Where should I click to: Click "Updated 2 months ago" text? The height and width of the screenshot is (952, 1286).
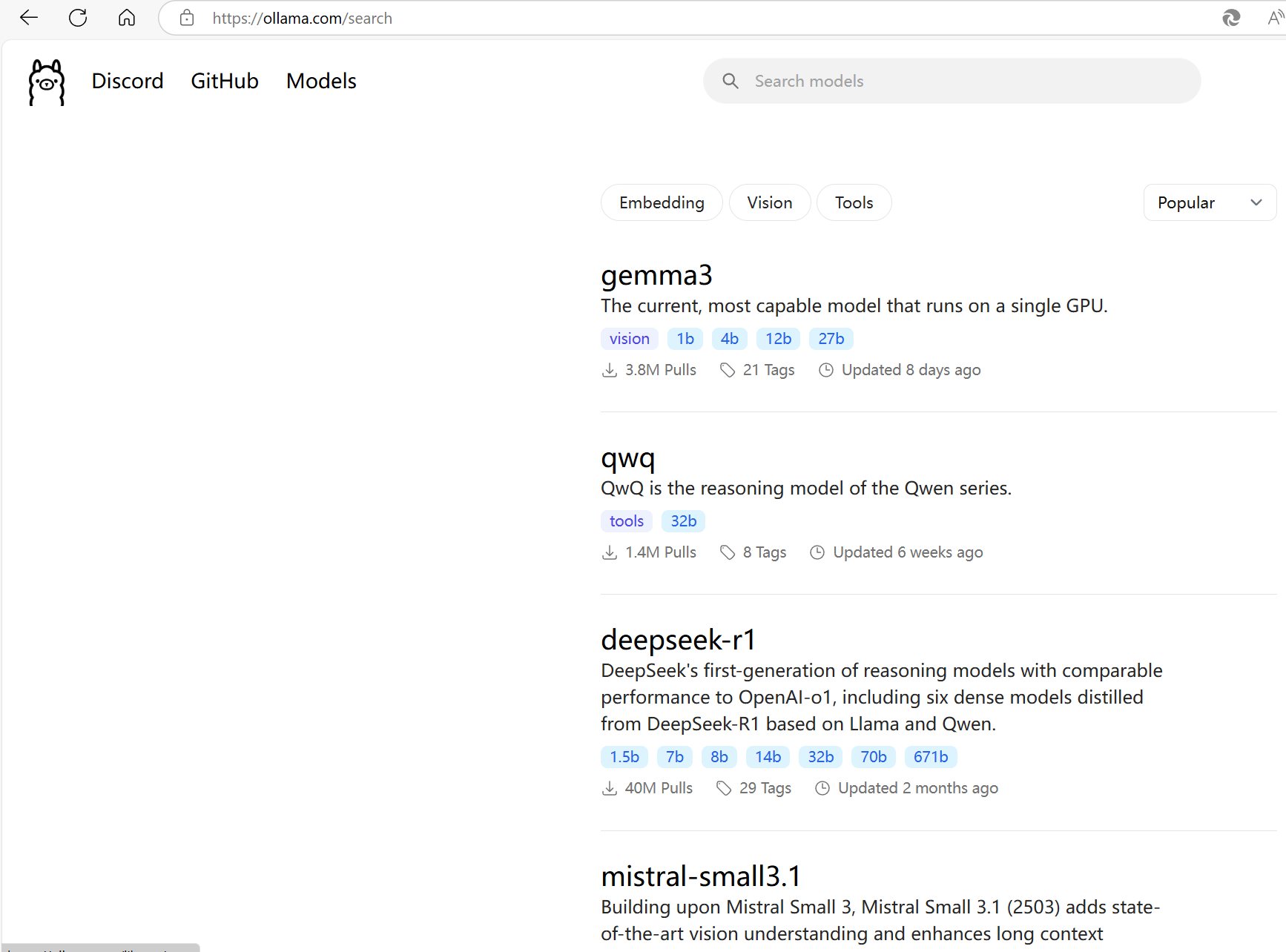coord(918,788)
